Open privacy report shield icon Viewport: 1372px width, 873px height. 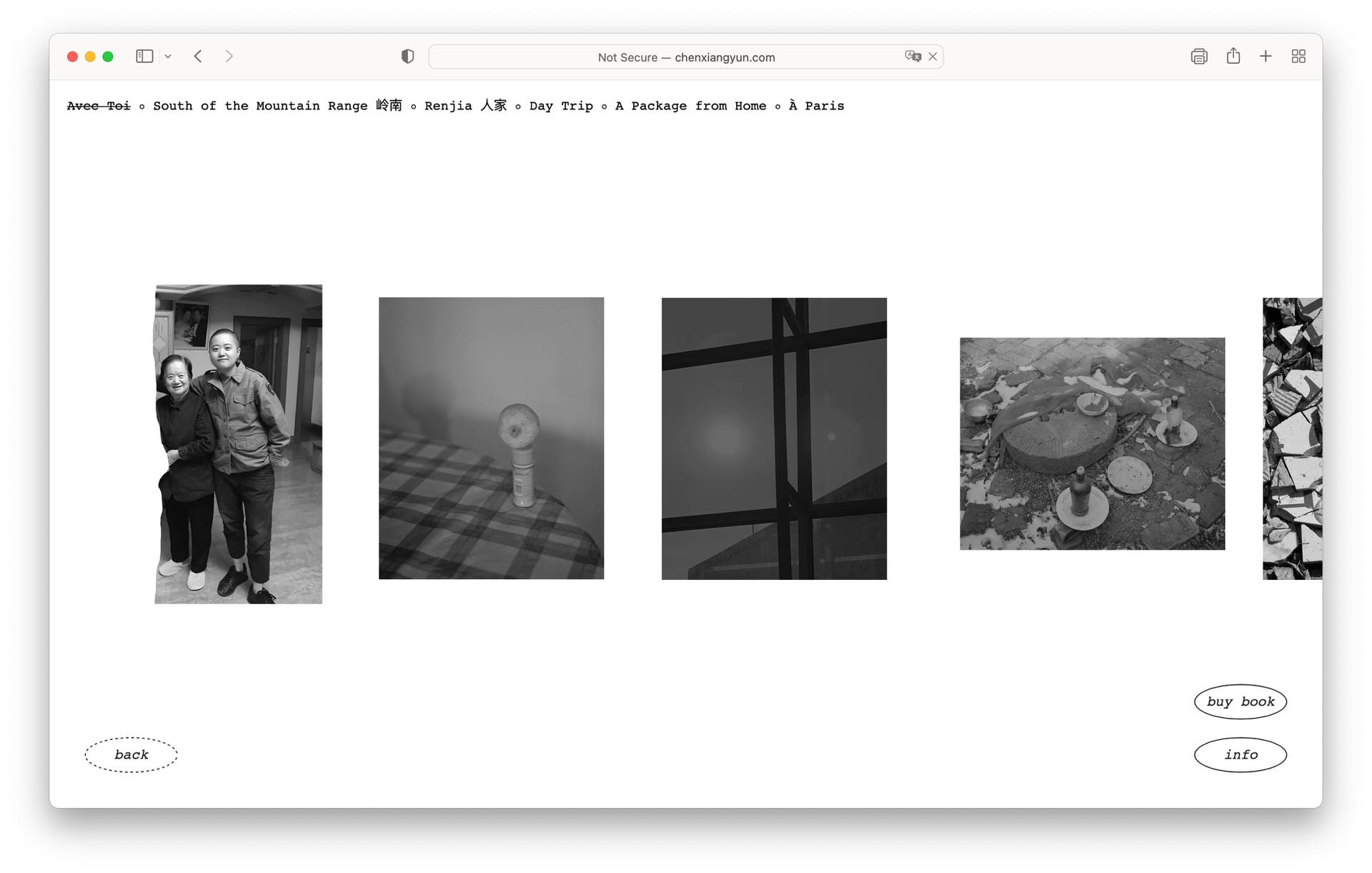coord(407,56)
